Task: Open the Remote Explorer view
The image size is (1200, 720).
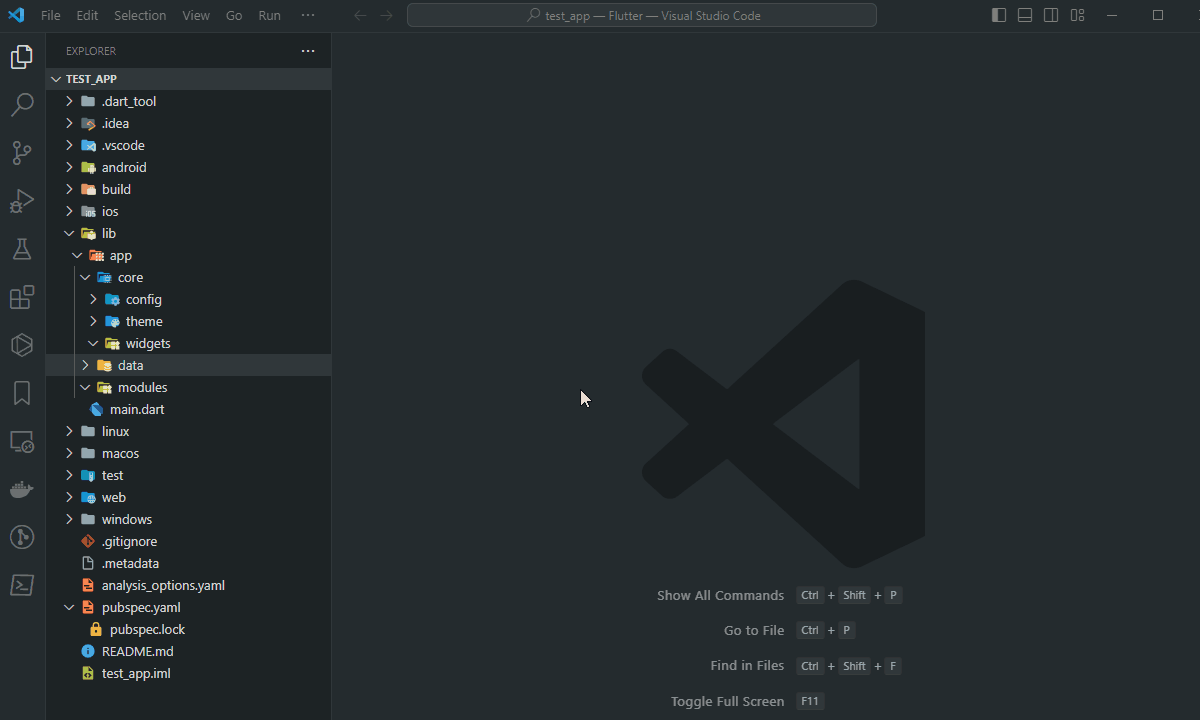Action: 22,441
